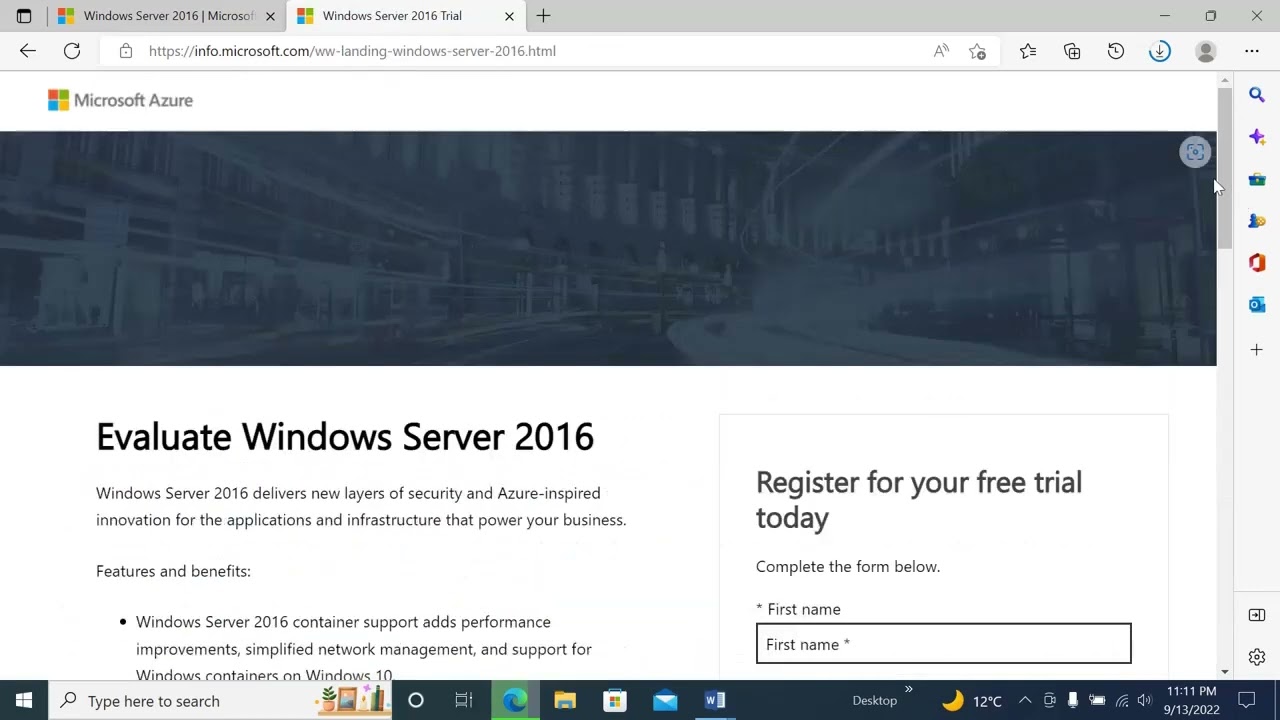The image size is (1280, 720).
Task: Open Mail app from taskbar
Action: point(665,700)
